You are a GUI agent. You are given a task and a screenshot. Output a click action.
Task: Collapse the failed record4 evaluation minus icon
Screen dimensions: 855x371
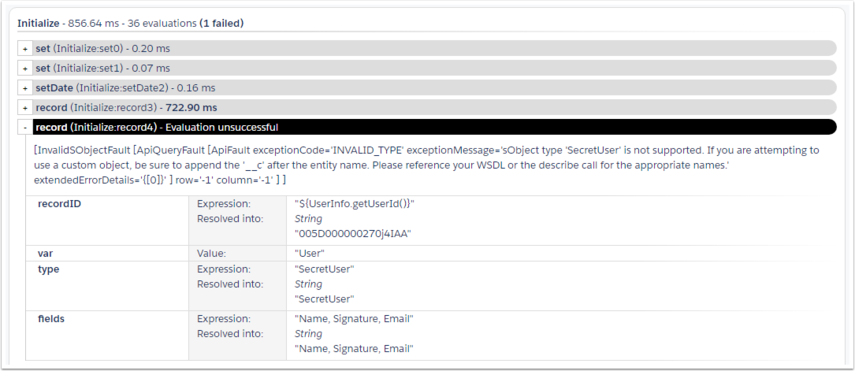point(25,127)
